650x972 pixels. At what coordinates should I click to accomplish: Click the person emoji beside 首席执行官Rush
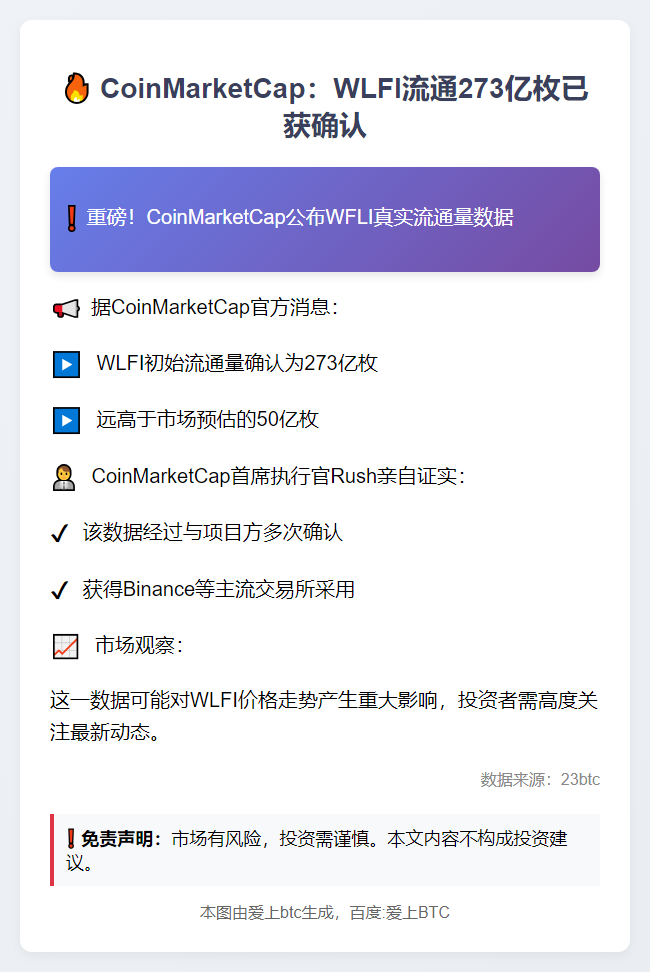pos(64,477)
